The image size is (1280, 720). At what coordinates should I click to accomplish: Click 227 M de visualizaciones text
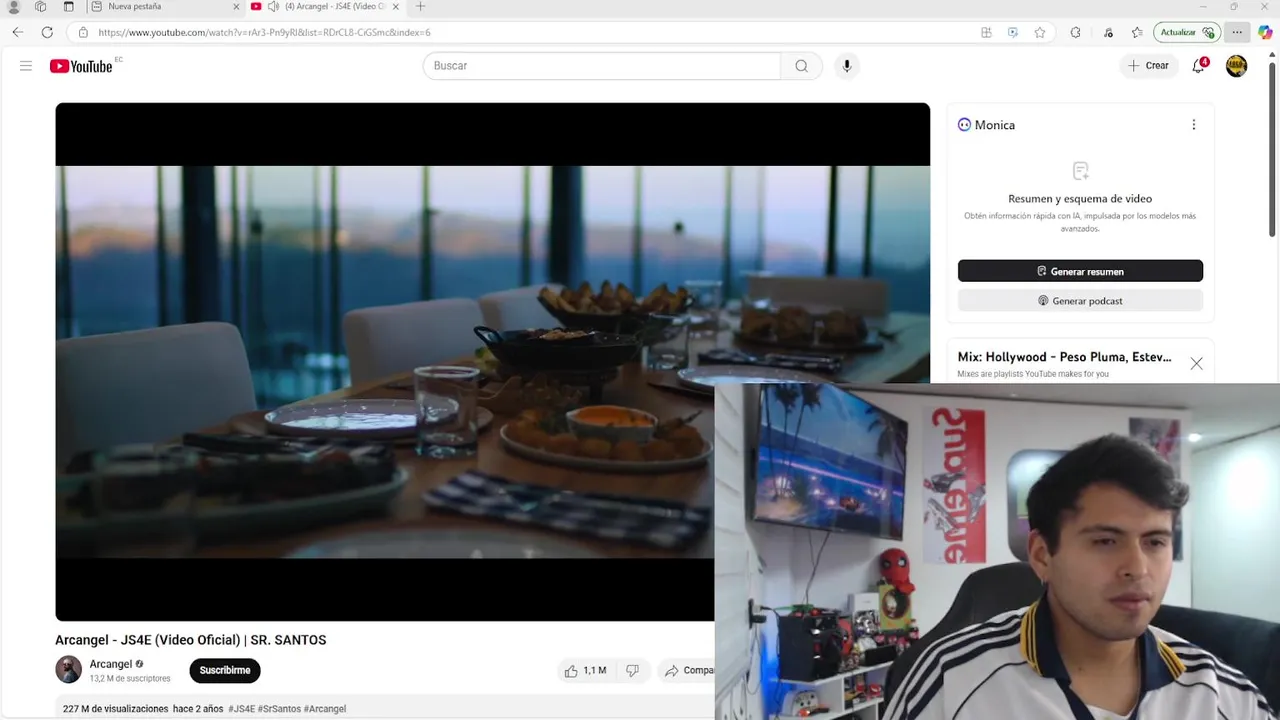(115, 709)
